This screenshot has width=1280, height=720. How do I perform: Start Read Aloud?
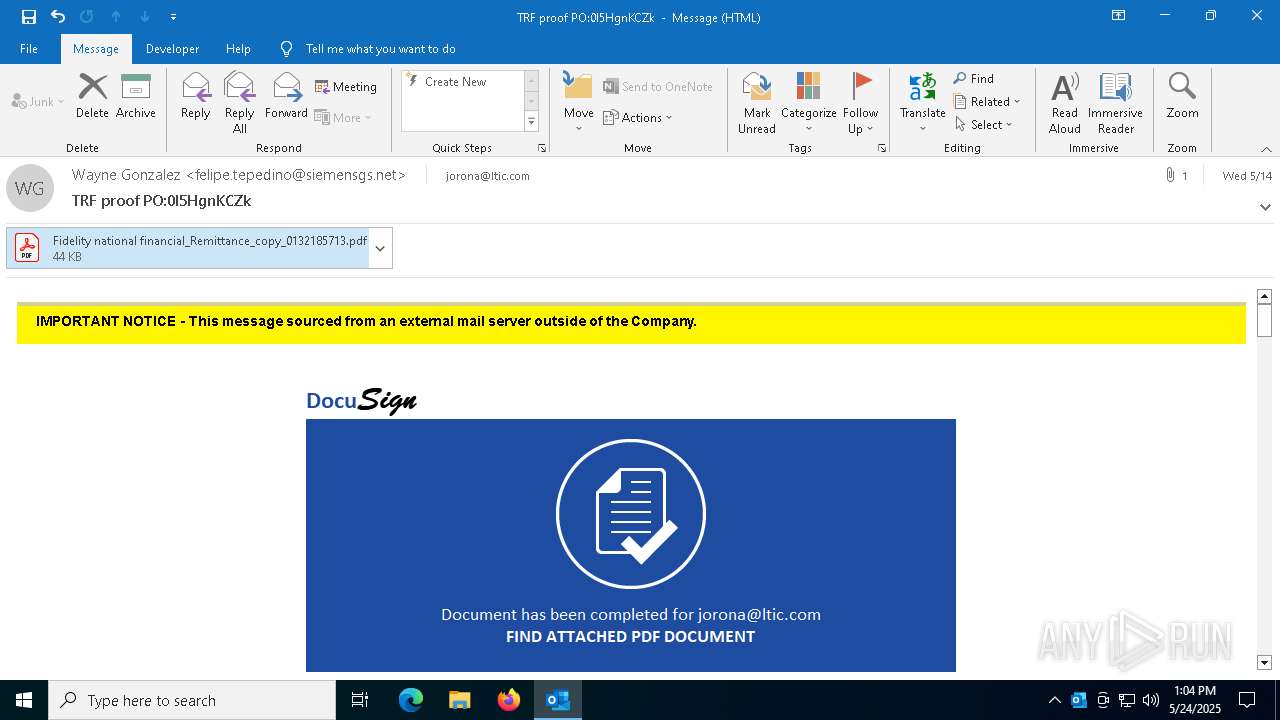pyautogui.click(x=1065, y=102)
